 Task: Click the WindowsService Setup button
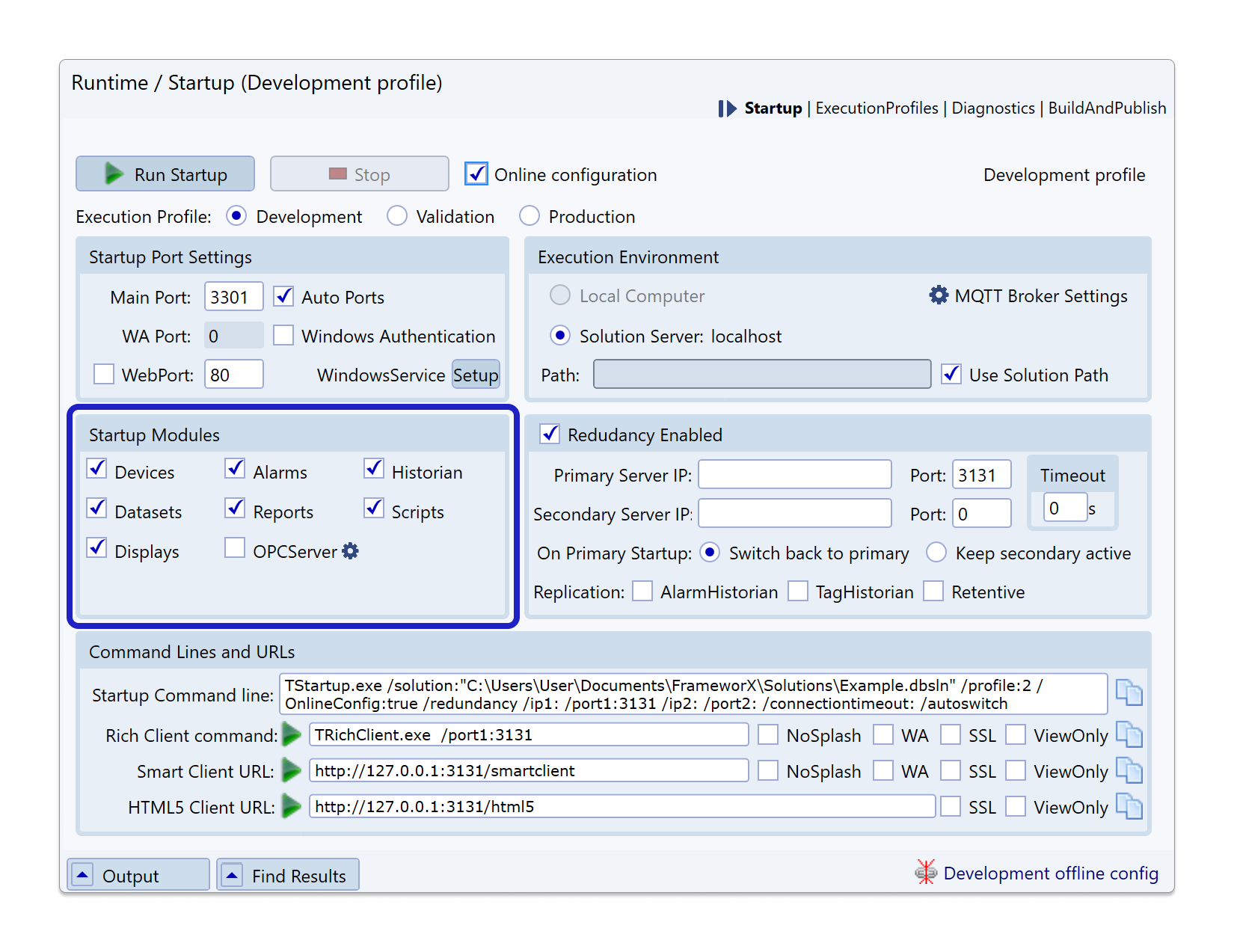[476, 375]
